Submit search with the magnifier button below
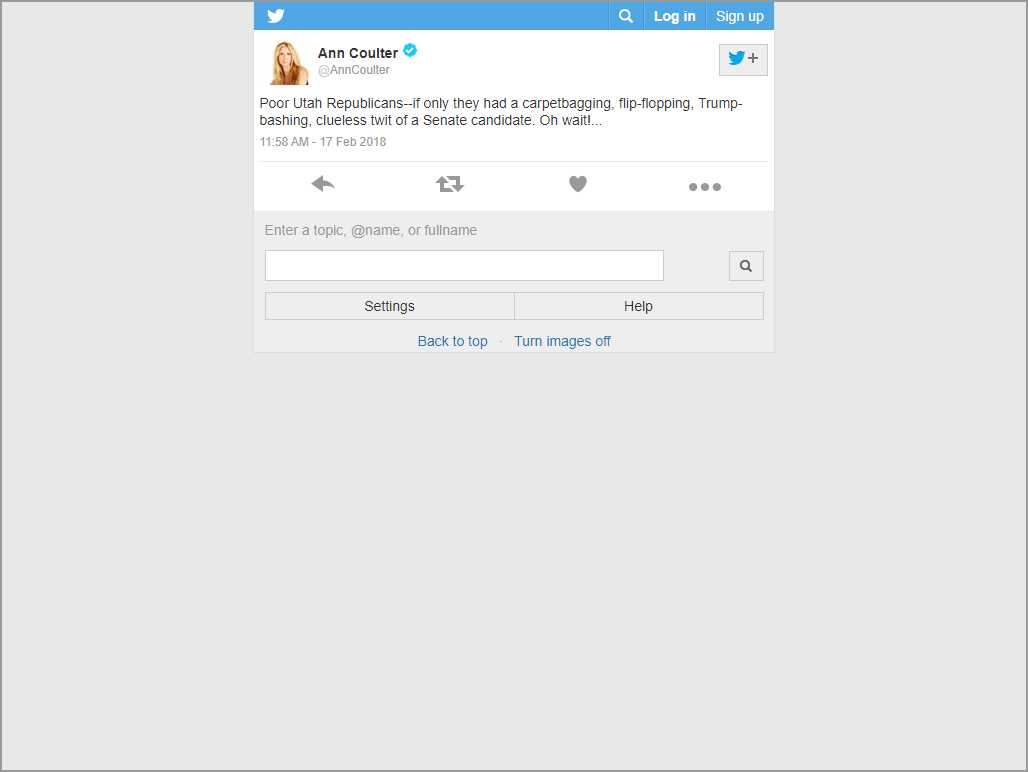Viewport: 1028px width, 772px height. point(745,266)
